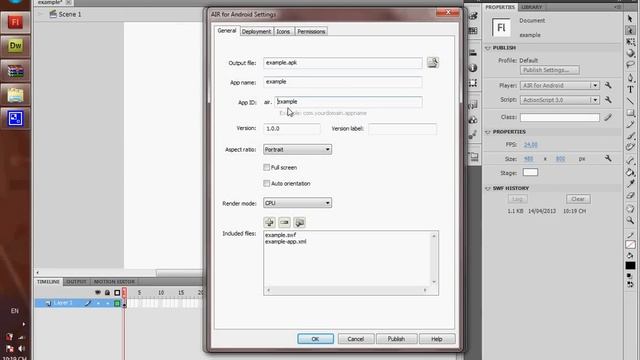Add folder to included files icon
Screen dimensions: 640x360
(300, 222)
